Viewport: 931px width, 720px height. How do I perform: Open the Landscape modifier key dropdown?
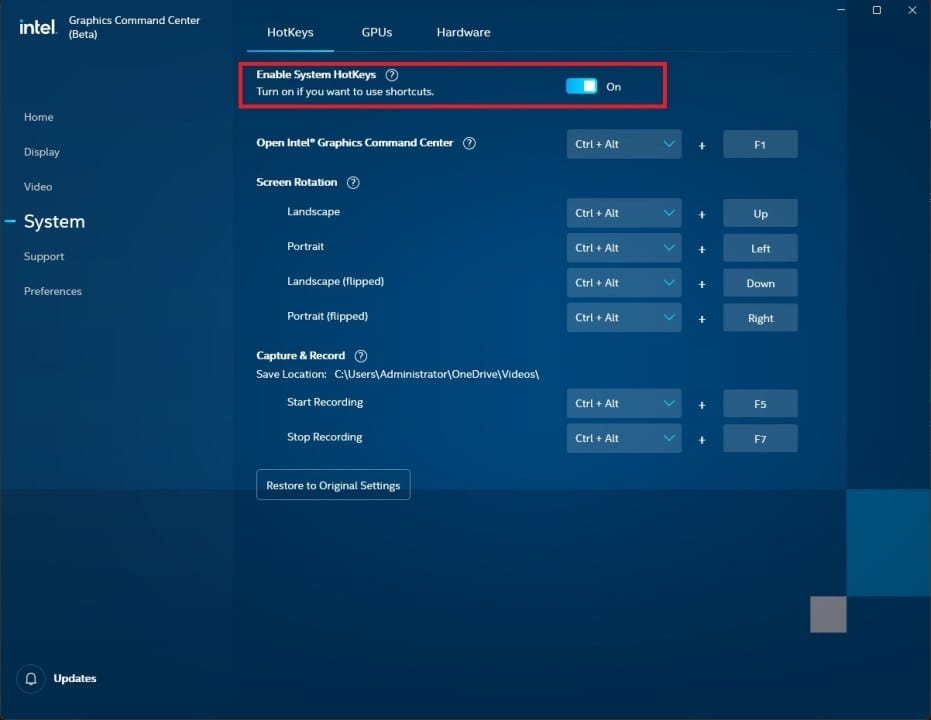pos(623,212)
